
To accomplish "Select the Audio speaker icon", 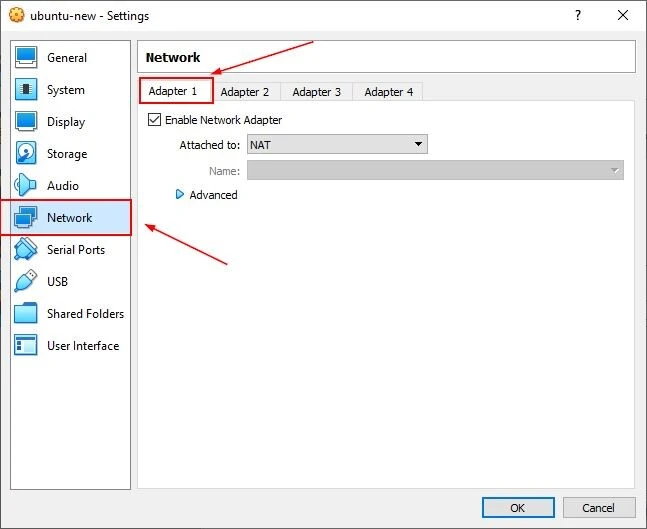I will [27, 186].
